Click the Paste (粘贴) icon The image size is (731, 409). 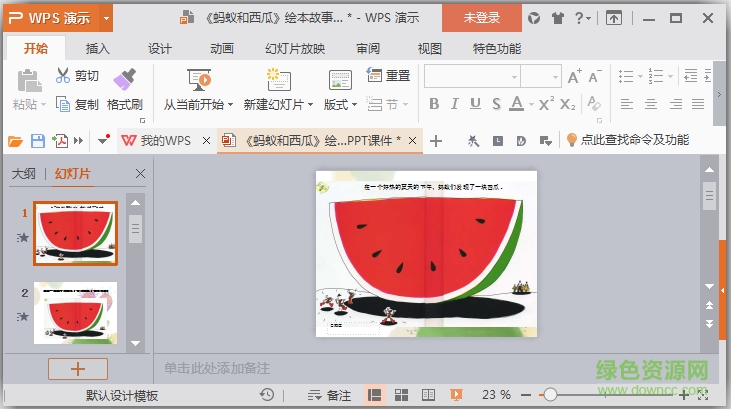(x=29, y=80)
